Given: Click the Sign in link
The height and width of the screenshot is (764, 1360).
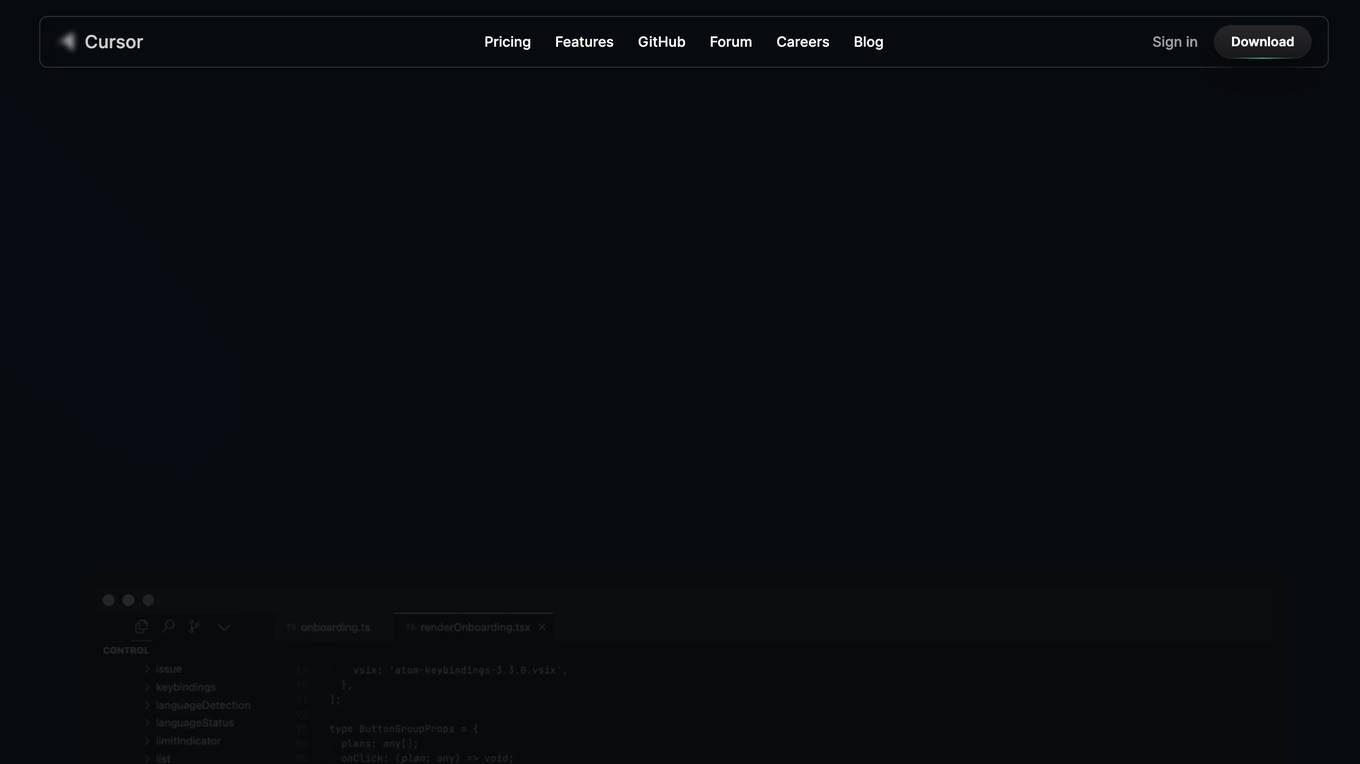Looking at the screenshot, I should tap(1174, 42).
